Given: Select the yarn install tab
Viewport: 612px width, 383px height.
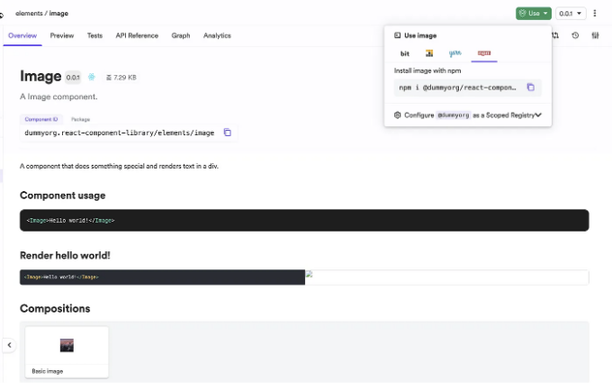Looking at the screenshot, I should [x=455, y=53].
